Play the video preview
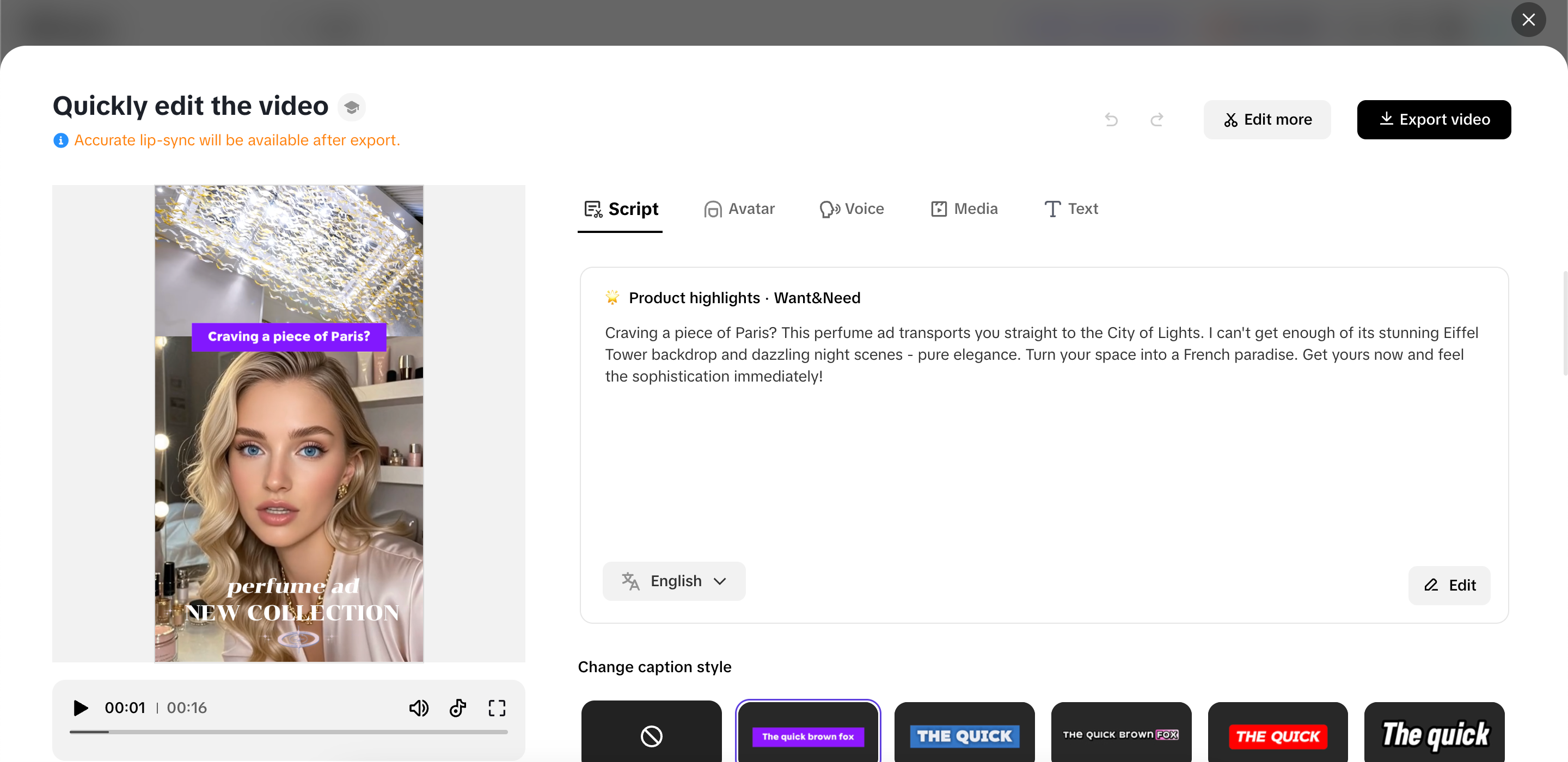 click(79, 708)
